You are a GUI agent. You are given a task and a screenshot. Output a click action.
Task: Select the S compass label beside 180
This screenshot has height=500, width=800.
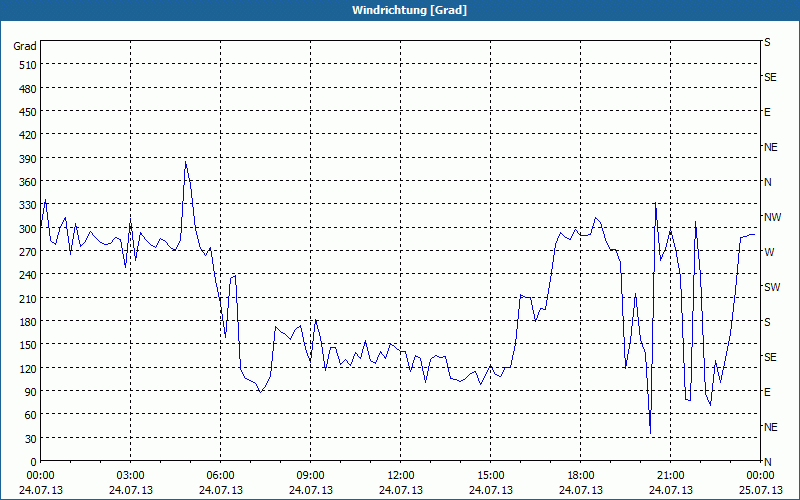pyautogui.click(x=767, y=322)
